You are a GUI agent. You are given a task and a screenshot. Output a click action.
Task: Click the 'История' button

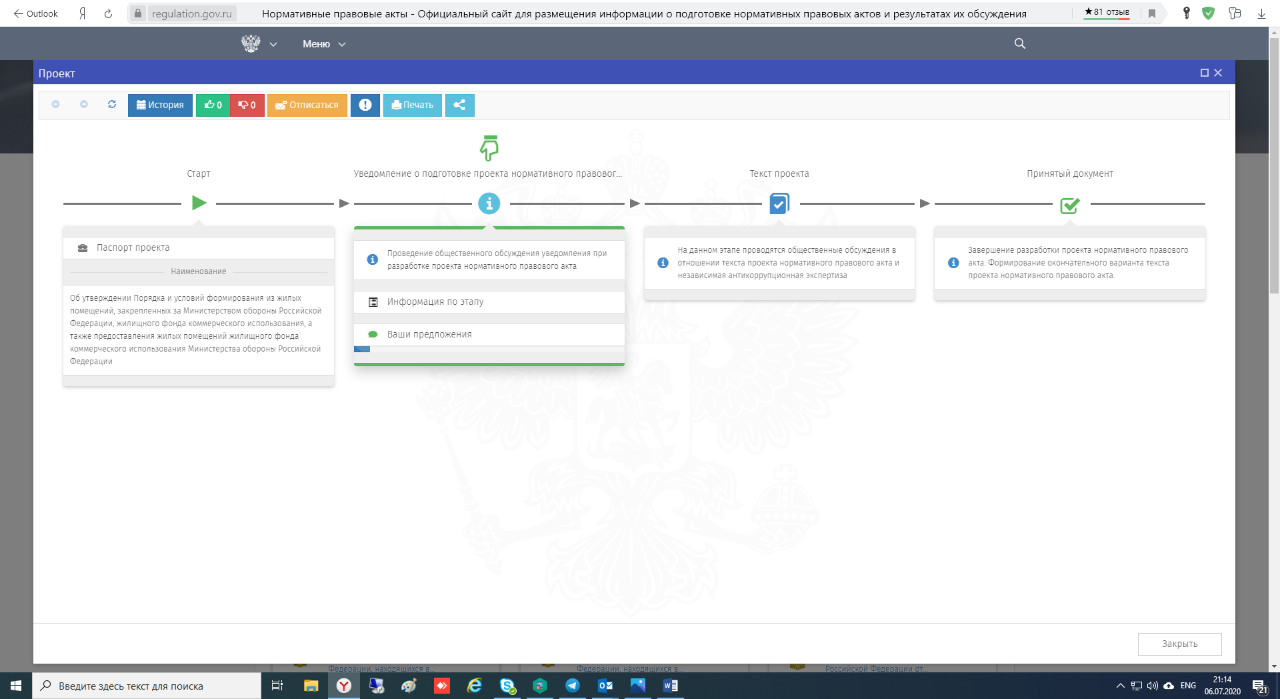tap(160, 105)
